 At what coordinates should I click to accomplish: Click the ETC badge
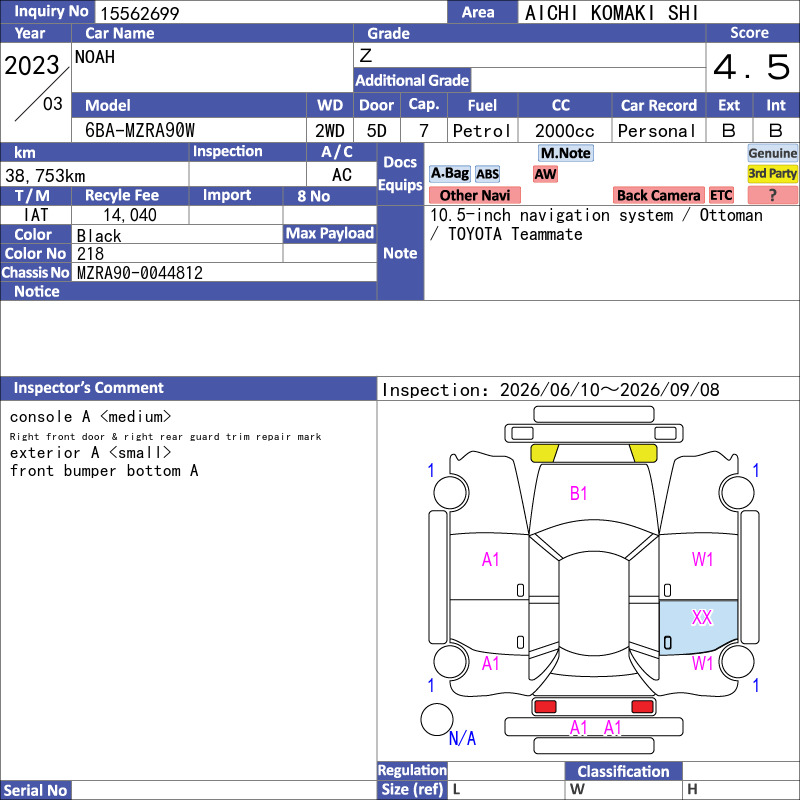click(x=721, y=195)
